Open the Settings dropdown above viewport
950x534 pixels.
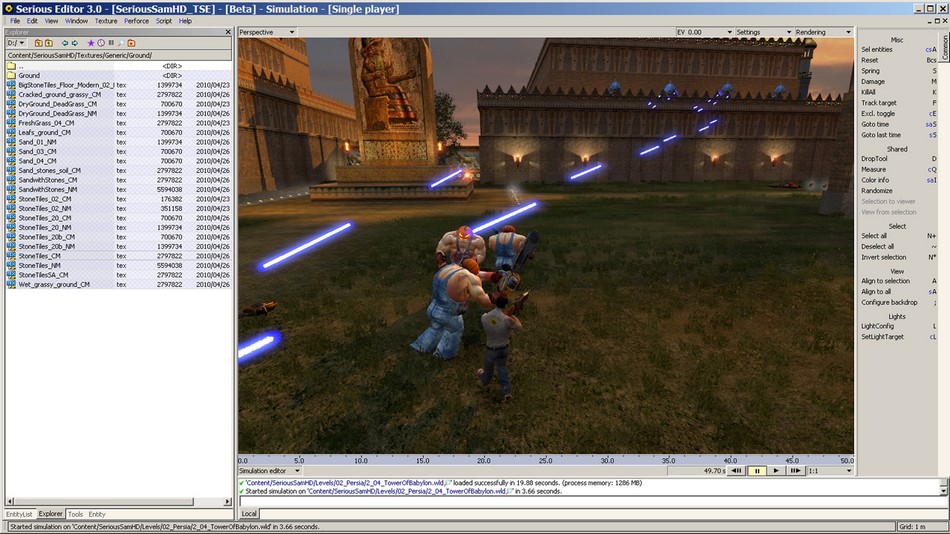tap(763, 32)
